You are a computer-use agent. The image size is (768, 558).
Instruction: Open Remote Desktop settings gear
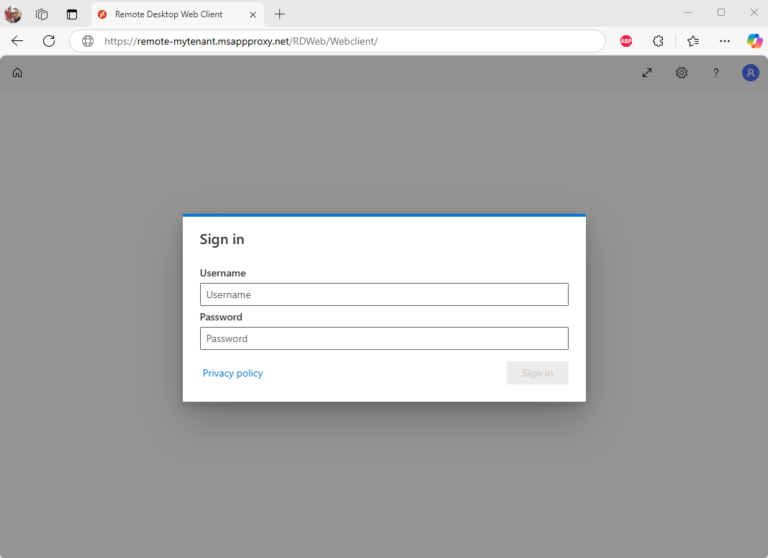(x=681, y=73)
